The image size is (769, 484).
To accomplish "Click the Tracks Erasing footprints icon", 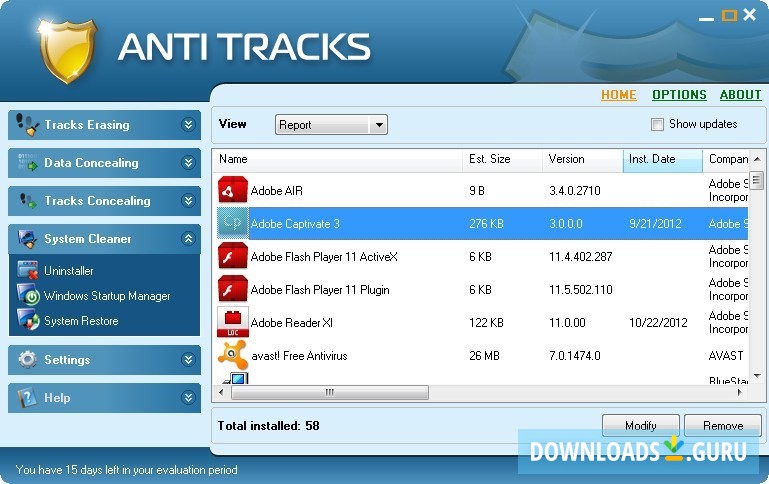I will click(x=27, y=125).
